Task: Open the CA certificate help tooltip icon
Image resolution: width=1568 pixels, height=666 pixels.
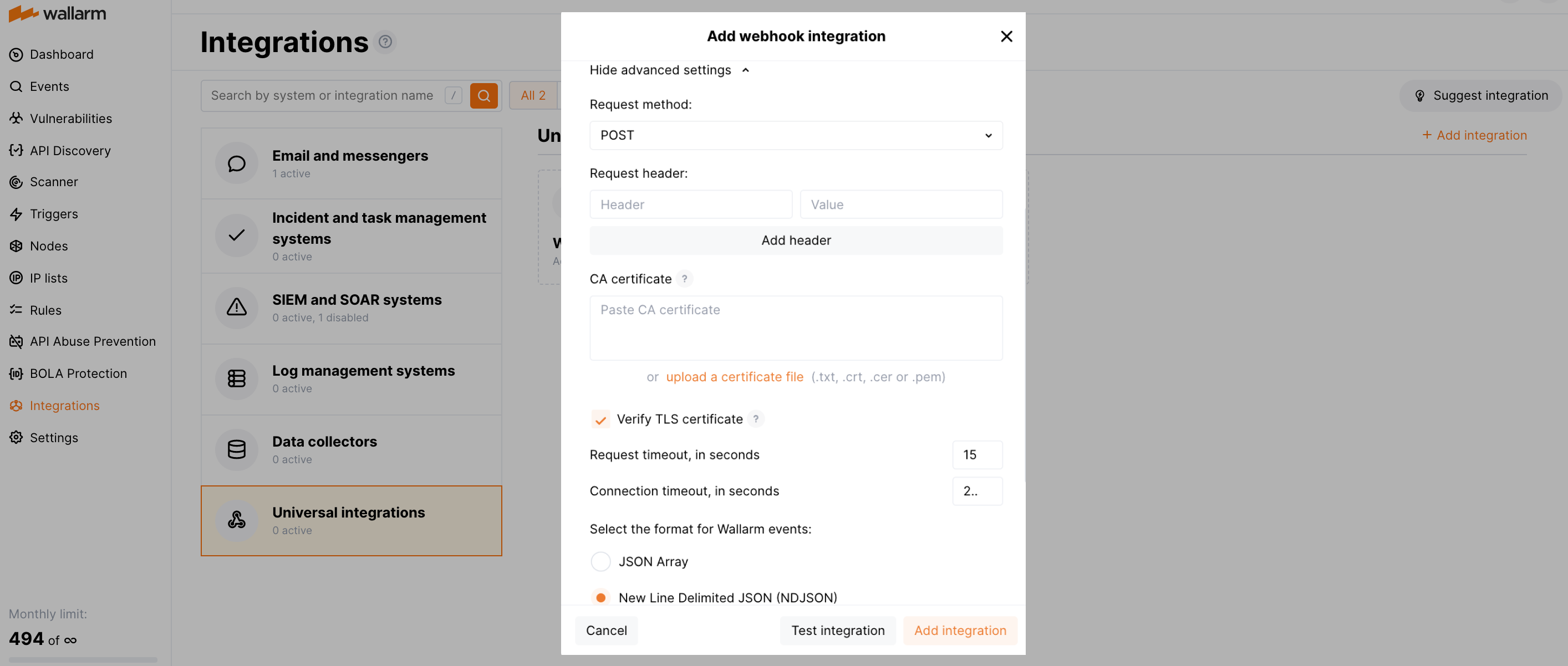Action: point(685,279)
